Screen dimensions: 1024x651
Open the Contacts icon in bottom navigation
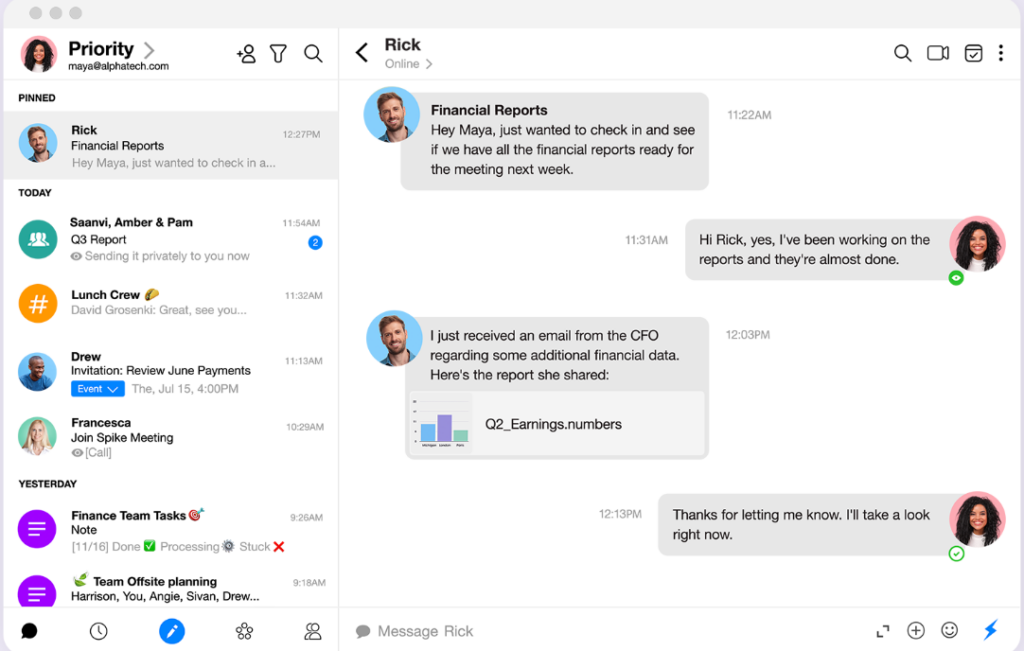coord(312,631)
